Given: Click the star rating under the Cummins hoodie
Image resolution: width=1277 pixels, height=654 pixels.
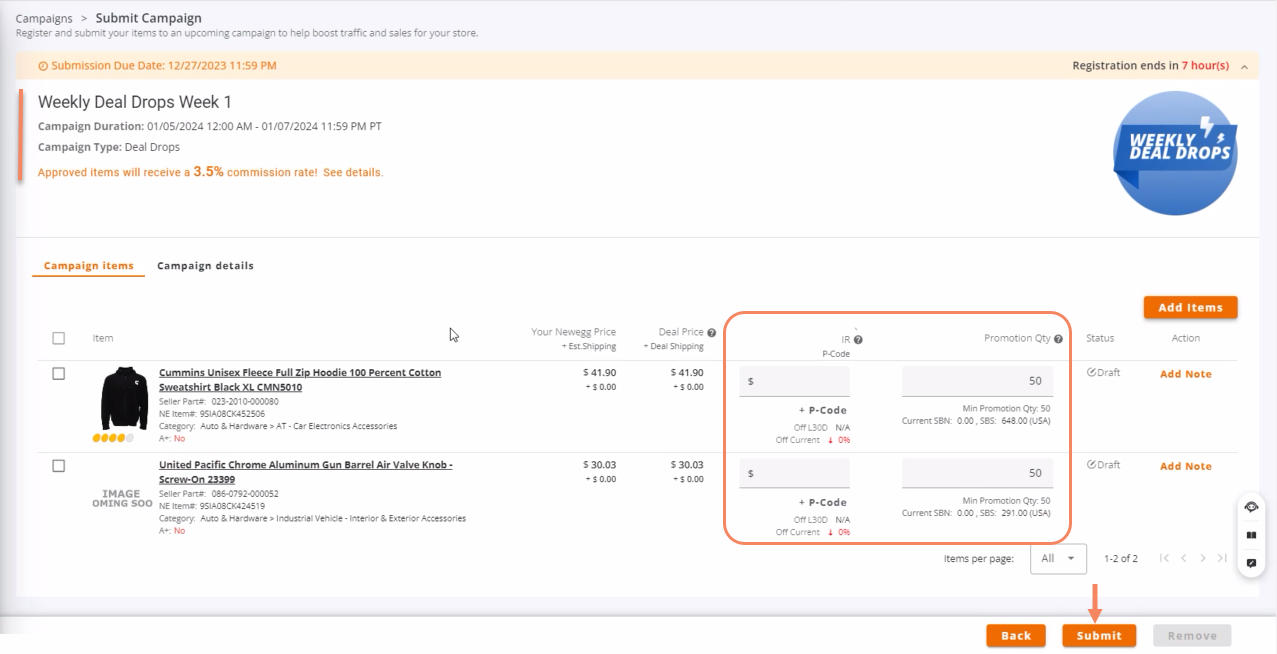Looking at the screenshot, I should pos(113,438).
